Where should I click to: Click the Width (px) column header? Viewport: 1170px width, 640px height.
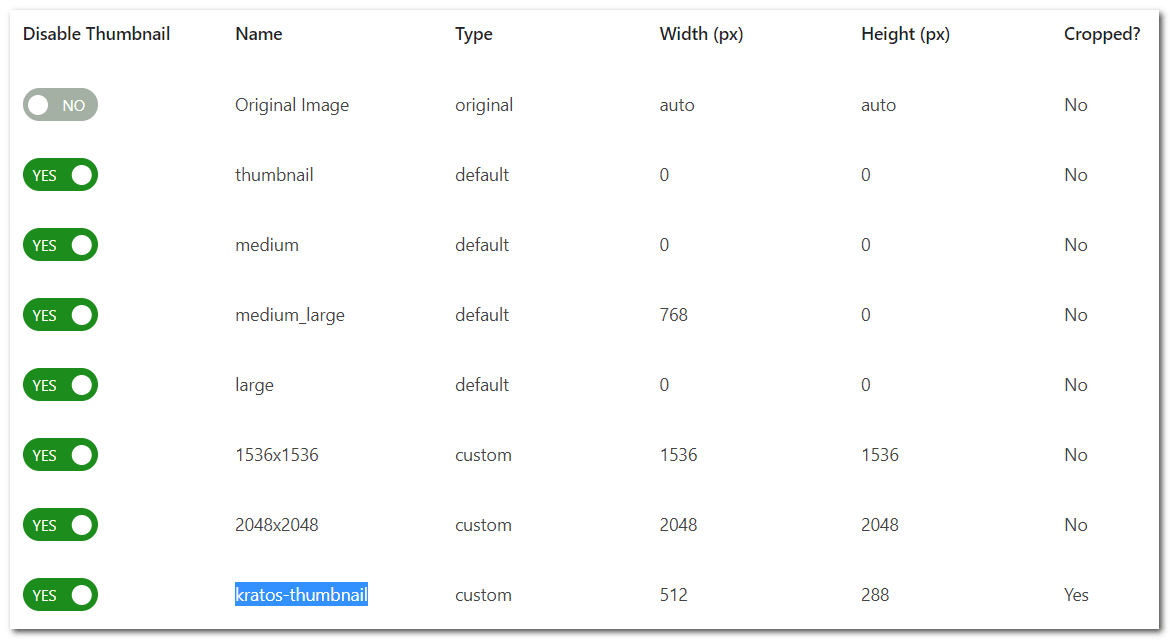pyautogui.click(x=701, y=34)
